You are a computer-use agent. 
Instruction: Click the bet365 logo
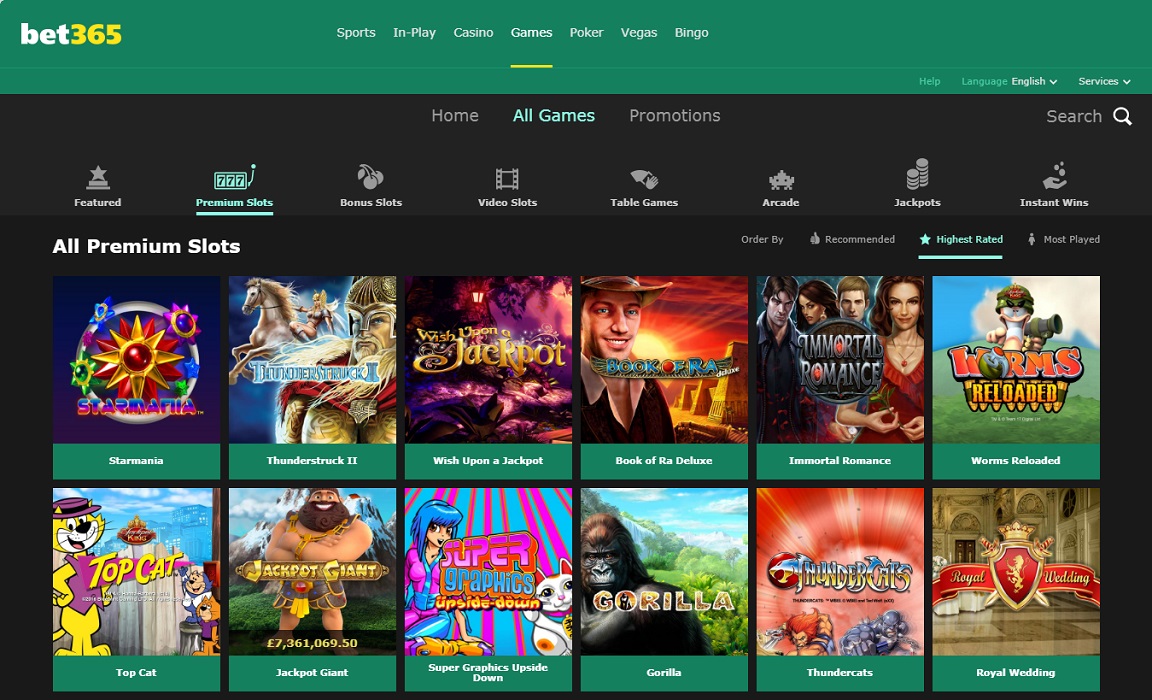click(x=71, y=34)
